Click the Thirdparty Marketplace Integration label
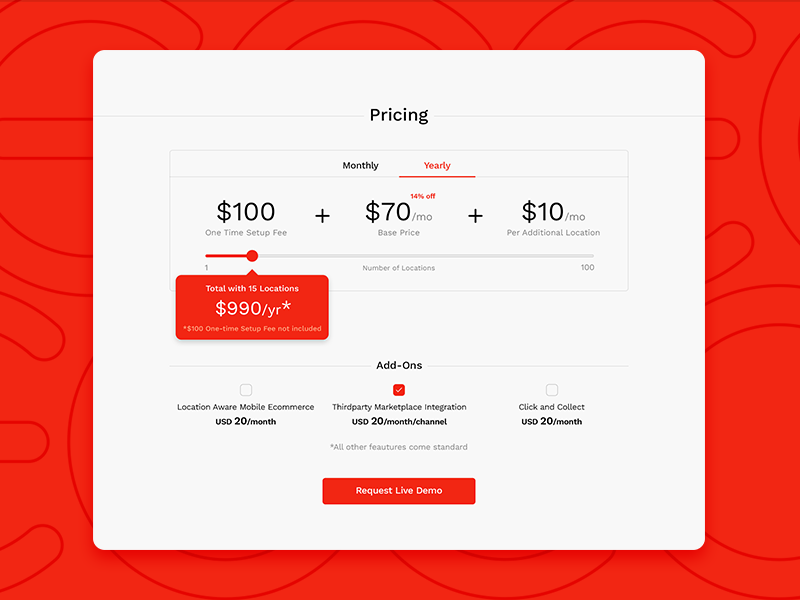800x600 pixels. point(399,407)
